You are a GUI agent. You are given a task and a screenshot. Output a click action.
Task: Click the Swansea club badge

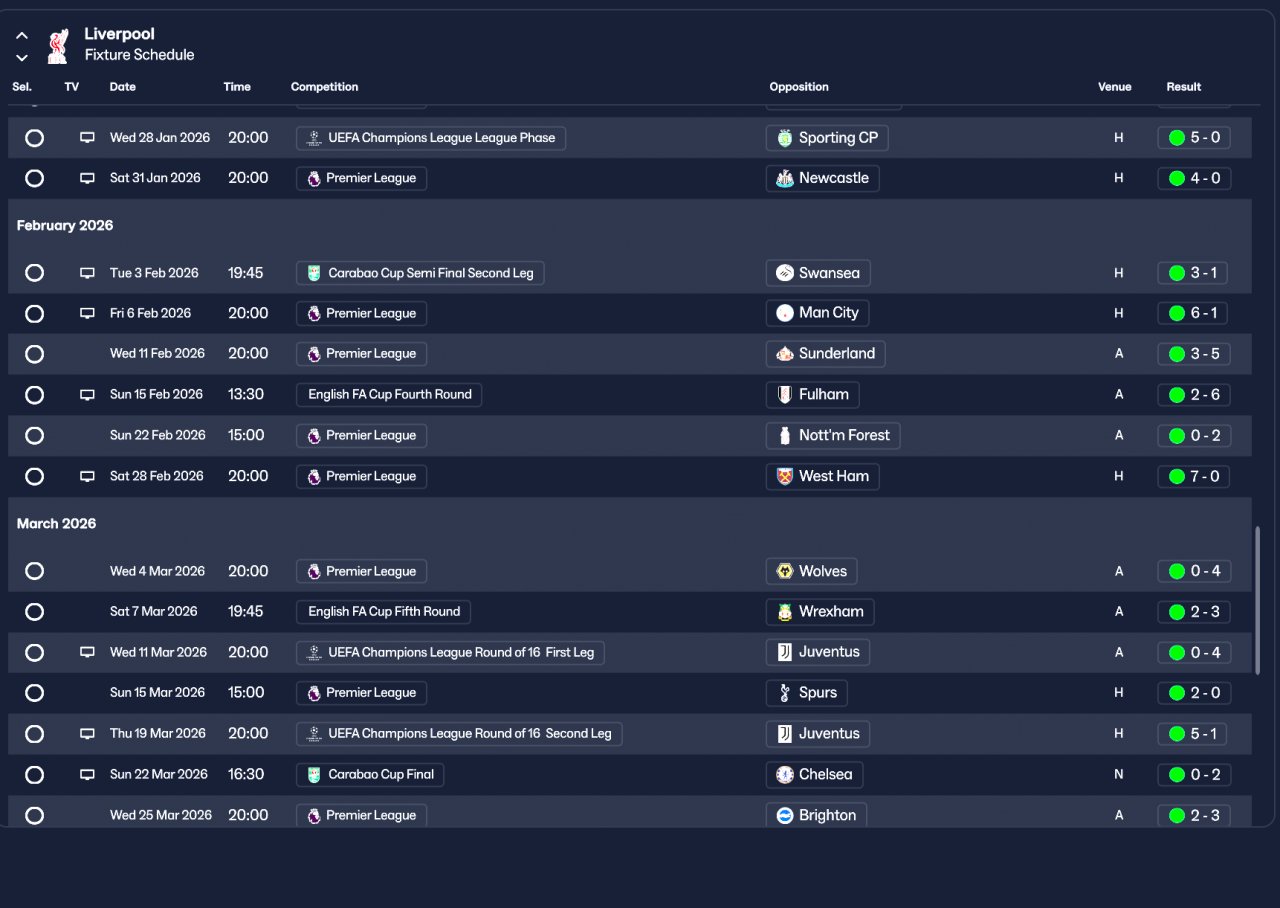coord(785,273)
